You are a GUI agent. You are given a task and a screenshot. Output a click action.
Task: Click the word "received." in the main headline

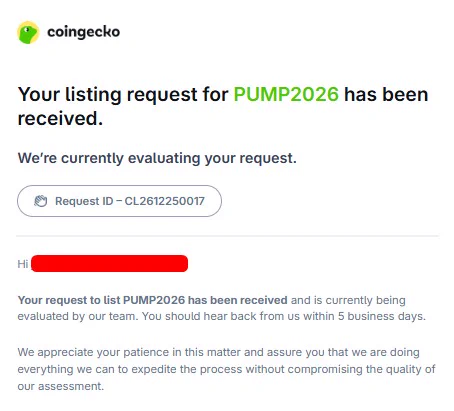(x=60, y=119)
